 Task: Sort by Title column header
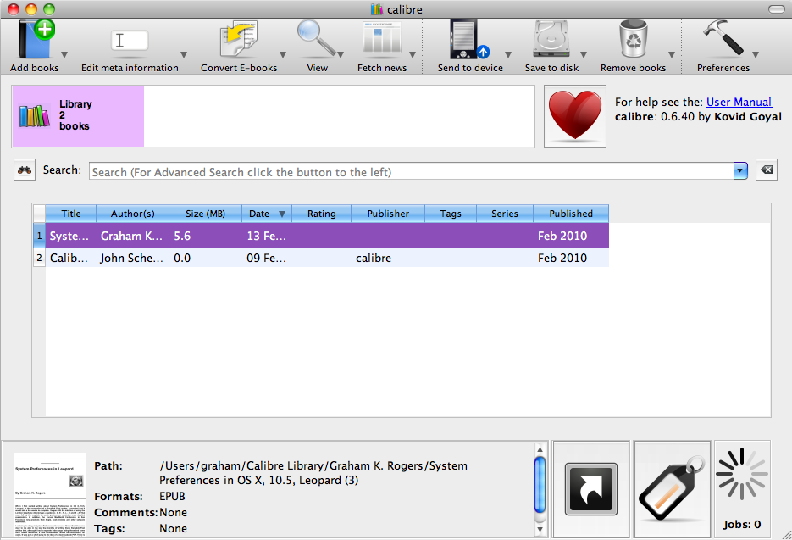[x=71, y=214]
